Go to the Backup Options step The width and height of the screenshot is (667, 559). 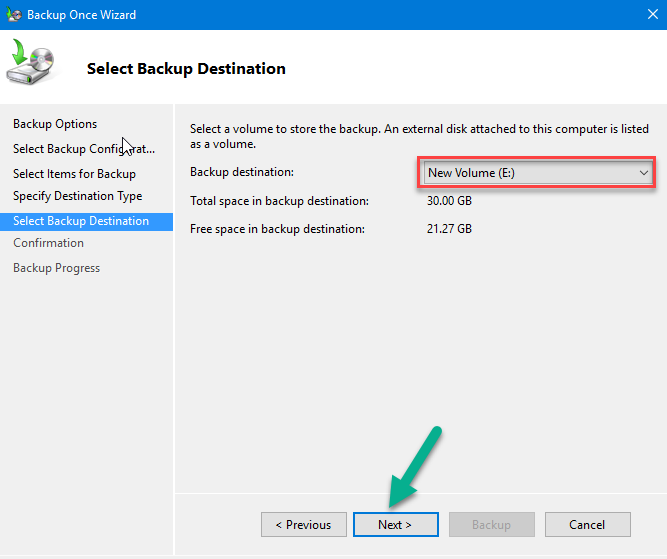click(55, 124)
